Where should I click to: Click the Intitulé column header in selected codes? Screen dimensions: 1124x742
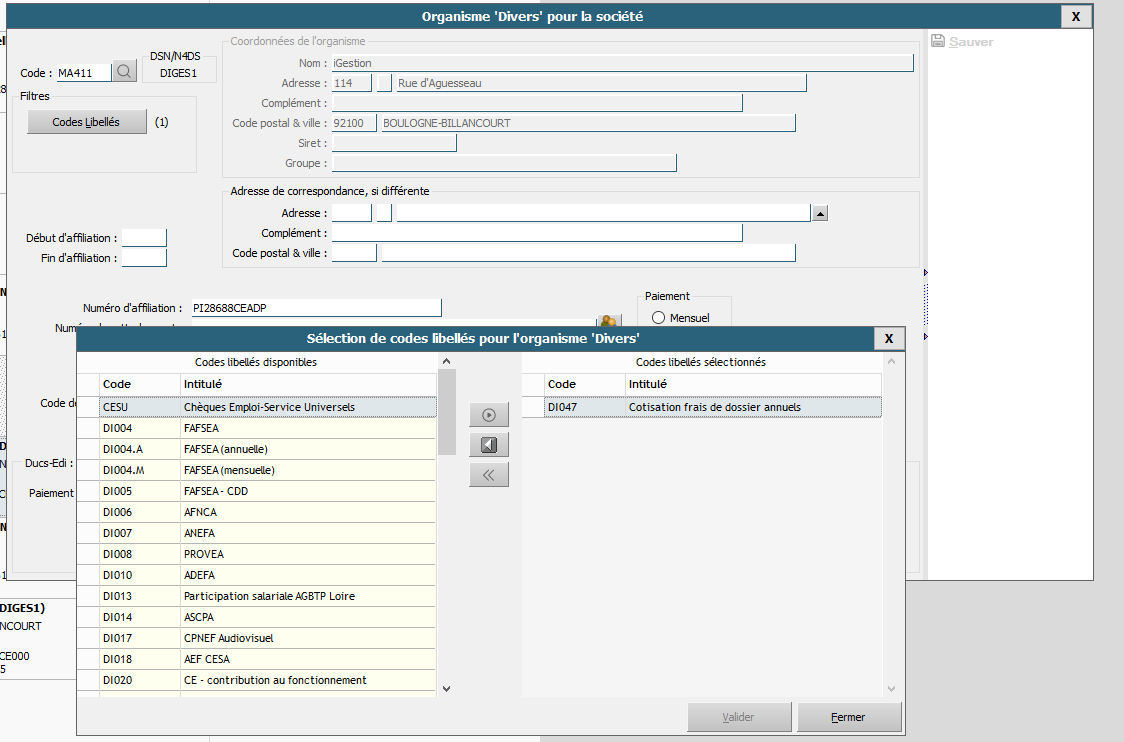tap(753, 384)
